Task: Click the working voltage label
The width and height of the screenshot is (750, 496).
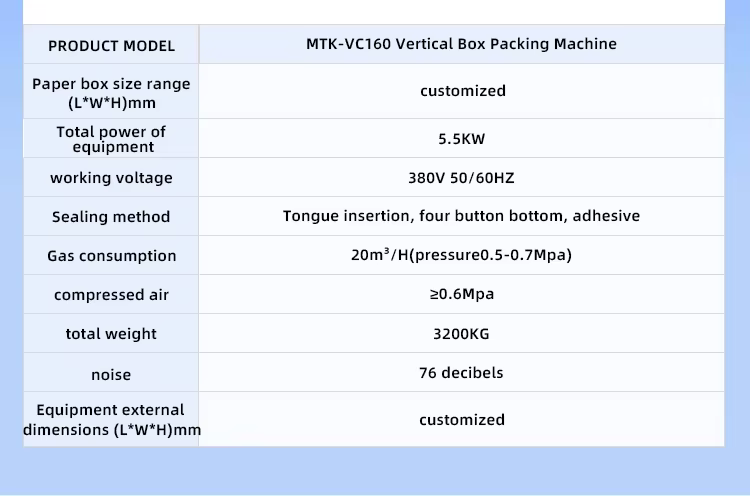Action: pos(111,178)
